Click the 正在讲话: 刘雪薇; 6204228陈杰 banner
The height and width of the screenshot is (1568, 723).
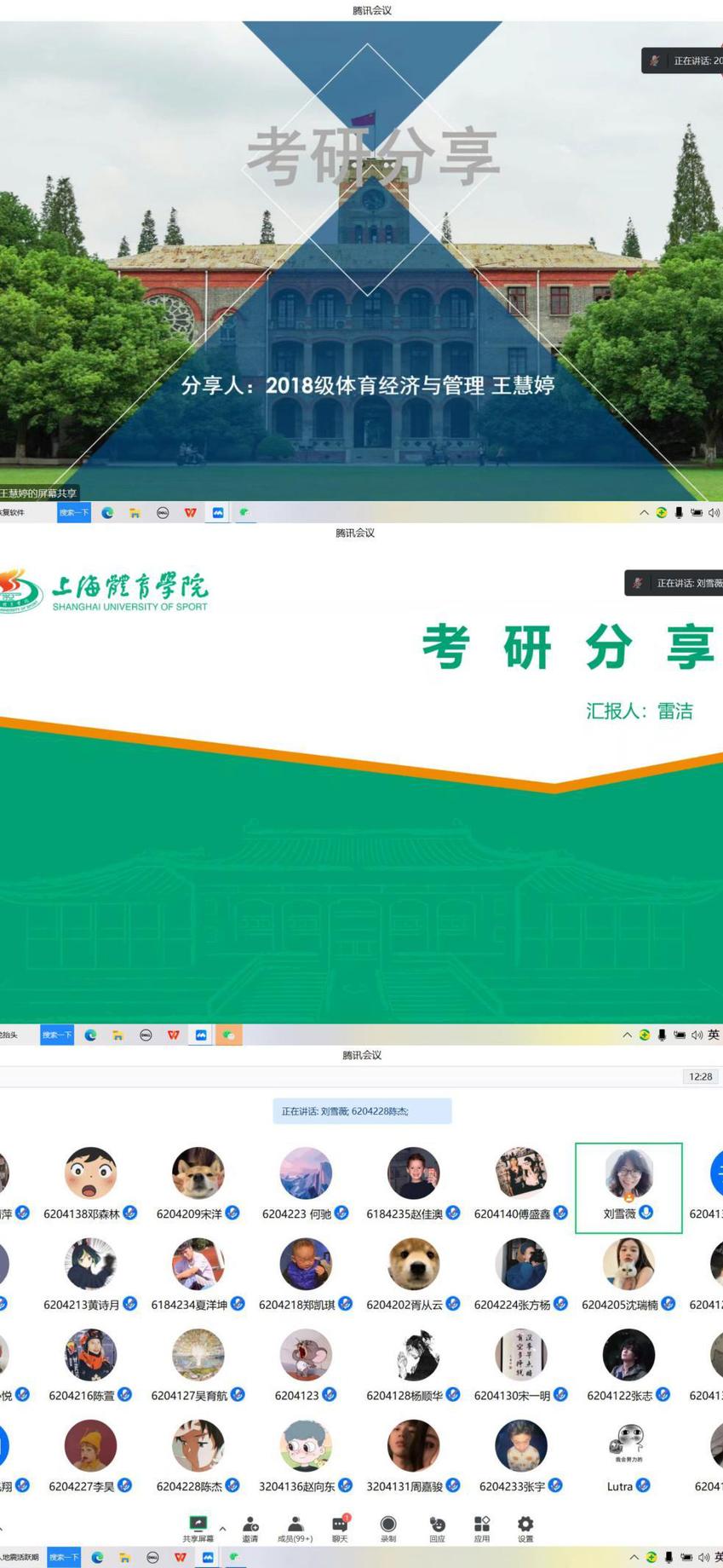362,1111
